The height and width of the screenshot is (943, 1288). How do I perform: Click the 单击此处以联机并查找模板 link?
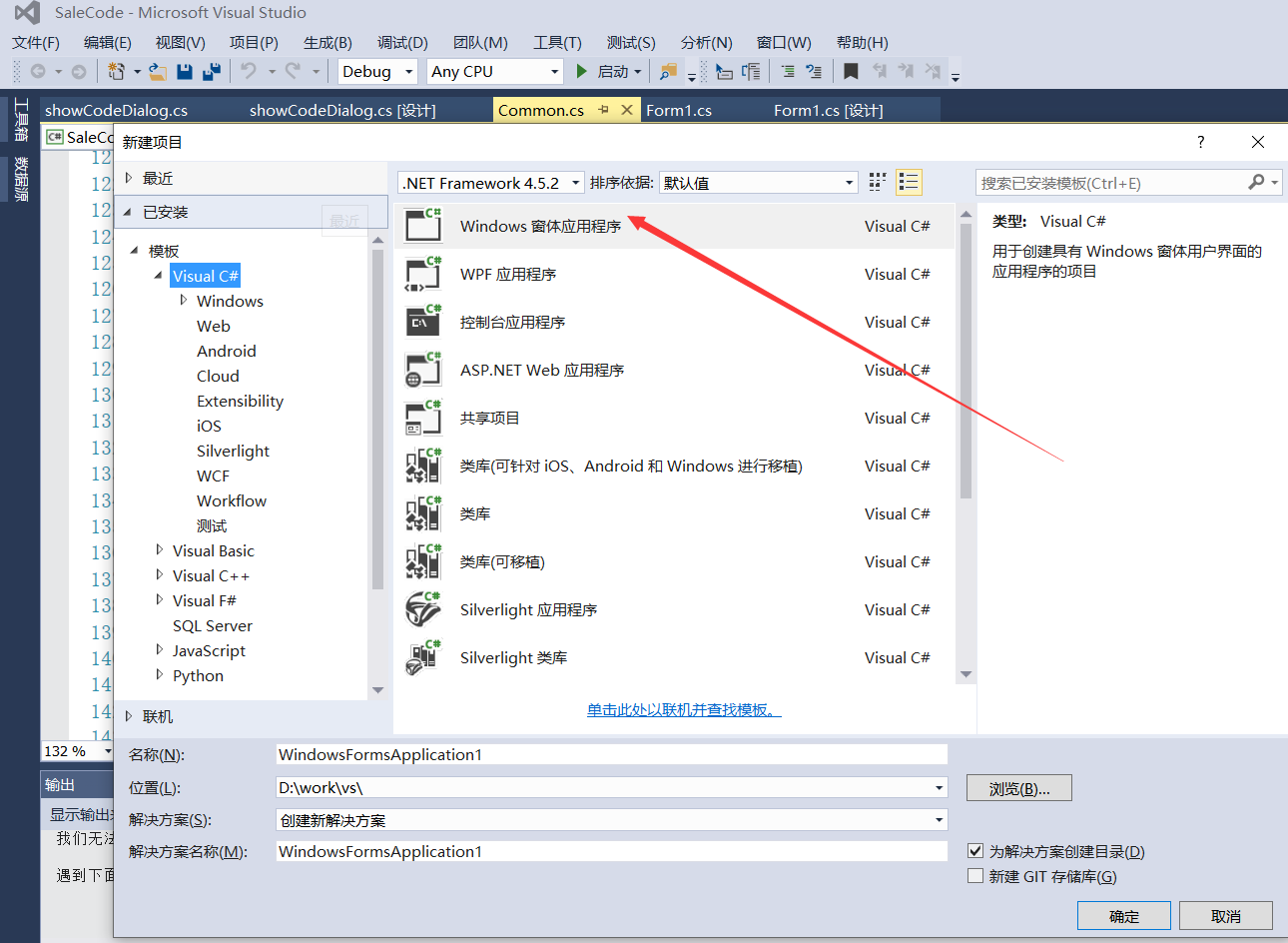click(x=684, y=709)
